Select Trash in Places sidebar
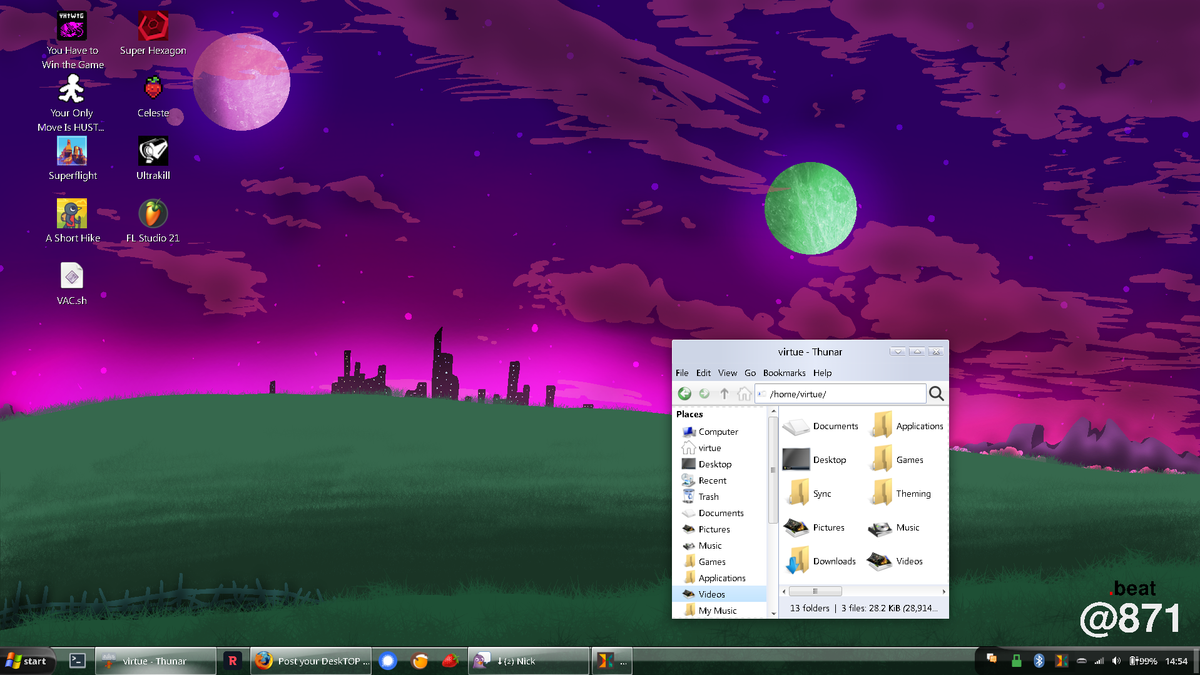This screenshot has width=1200, height=675. [x=708, y=497]
